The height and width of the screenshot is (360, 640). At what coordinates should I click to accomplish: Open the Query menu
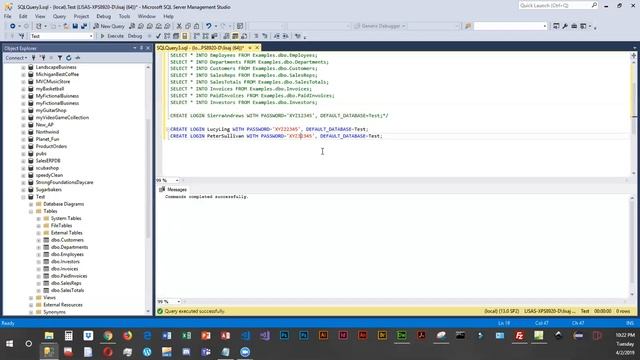pyautogui.click(x=59, y=16)
